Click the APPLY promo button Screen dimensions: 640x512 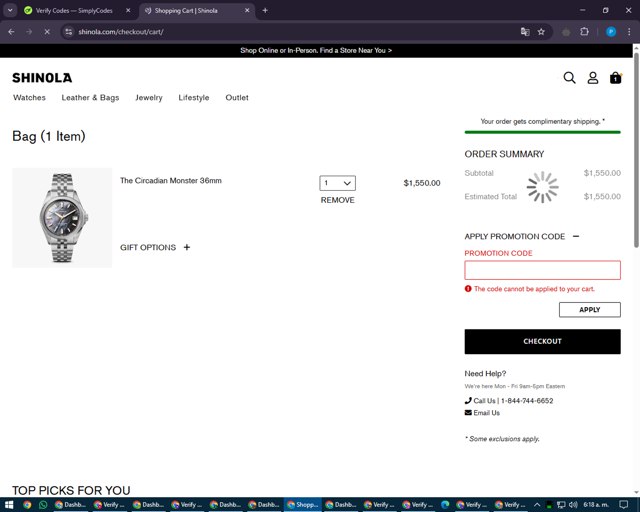(x=590, y=309)
